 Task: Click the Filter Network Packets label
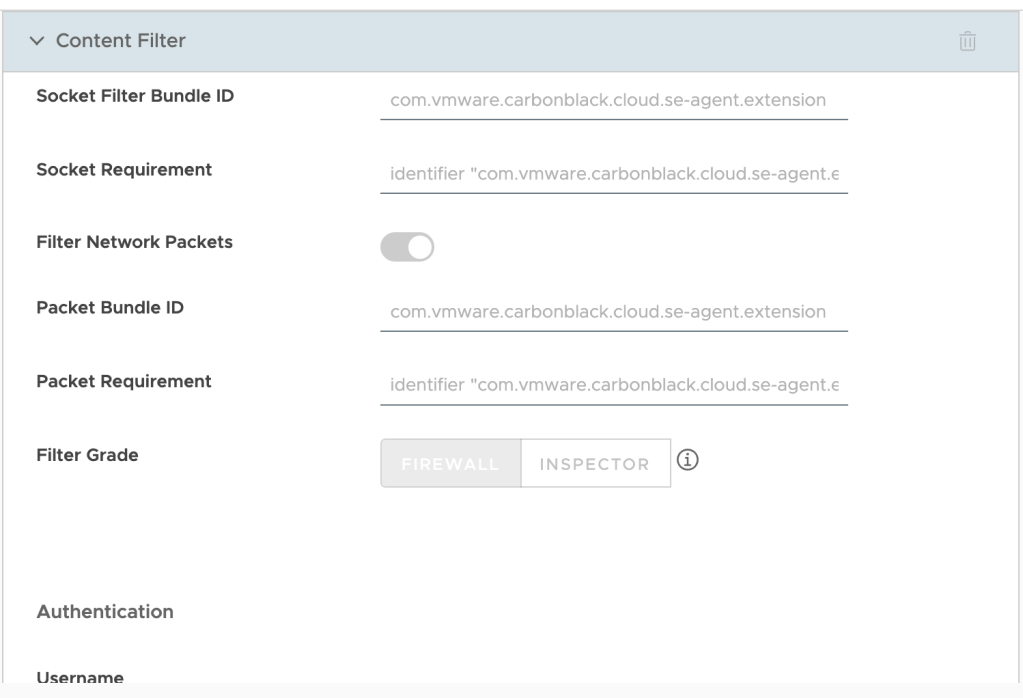click(134, 242)
